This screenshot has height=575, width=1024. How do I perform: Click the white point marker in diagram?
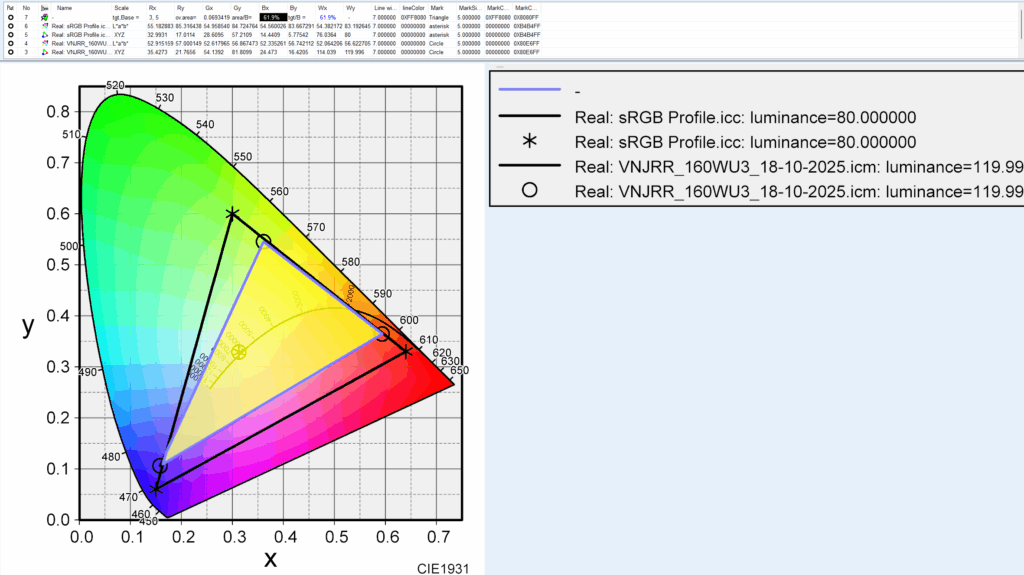tap(238, 352)
